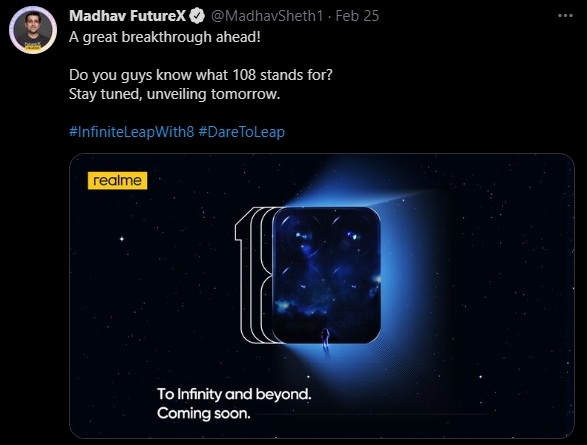587x445 pixels.
Task: Click the "Coming soon." text in image
Action: pos(204,414)
